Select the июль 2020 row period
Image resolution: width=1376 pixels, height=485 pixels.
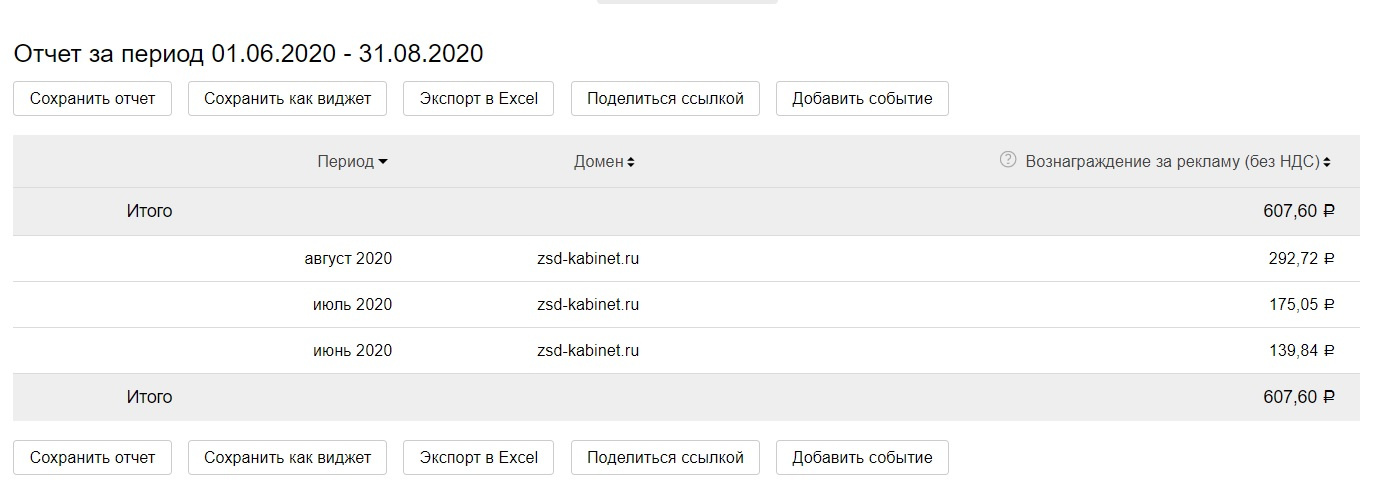coord(352,305)
